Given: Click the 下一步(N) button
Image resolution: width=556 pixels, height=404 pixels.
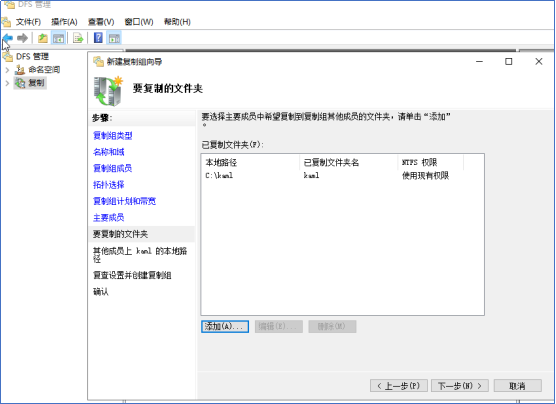Looking at the screenshot, I should click(460, 386).
